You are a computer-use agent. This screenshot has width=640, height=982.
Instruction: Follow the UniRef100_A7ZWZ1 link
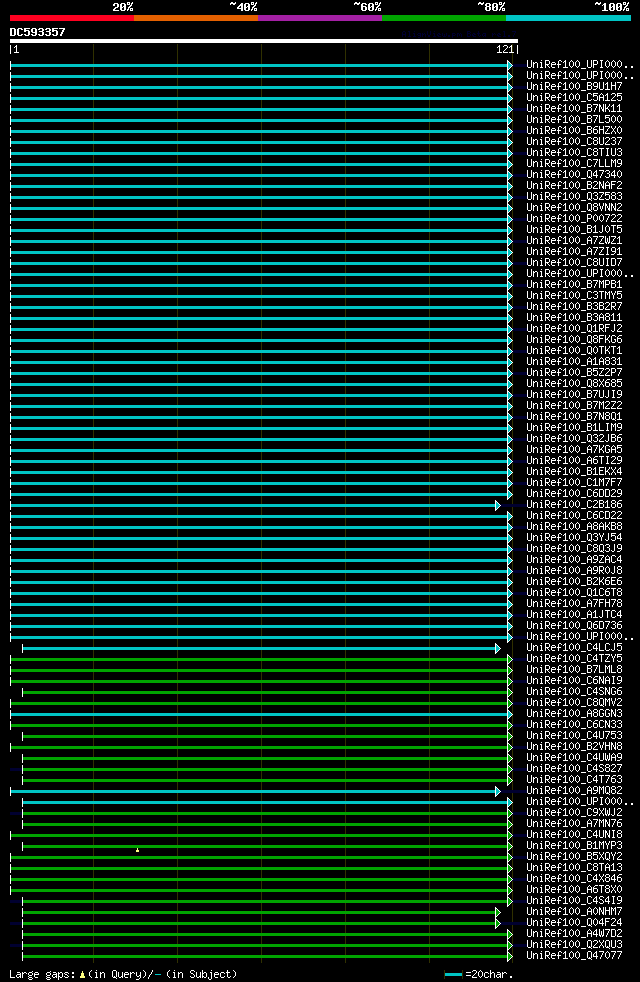click(574, 240)
